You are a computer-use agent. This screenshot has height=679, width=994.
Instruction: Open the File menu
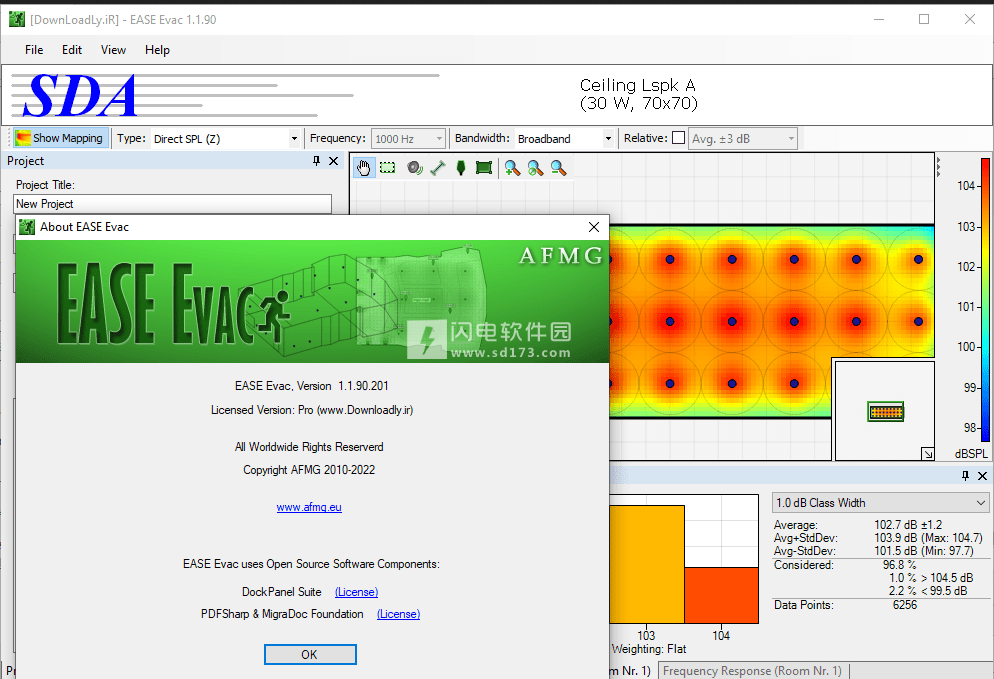(34, 50)
